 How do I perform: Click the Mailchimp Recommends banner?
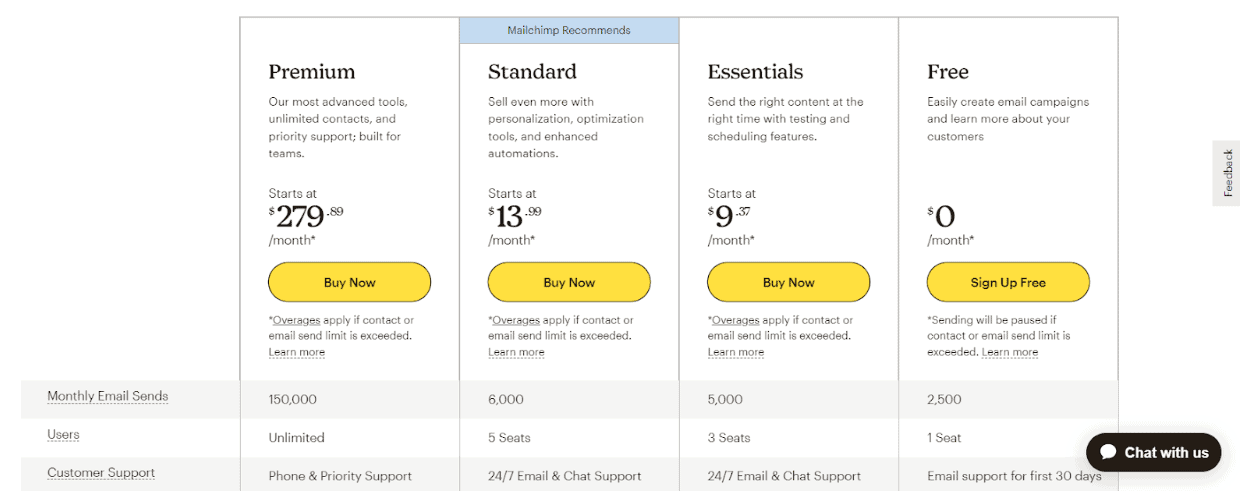pos(569,30)
